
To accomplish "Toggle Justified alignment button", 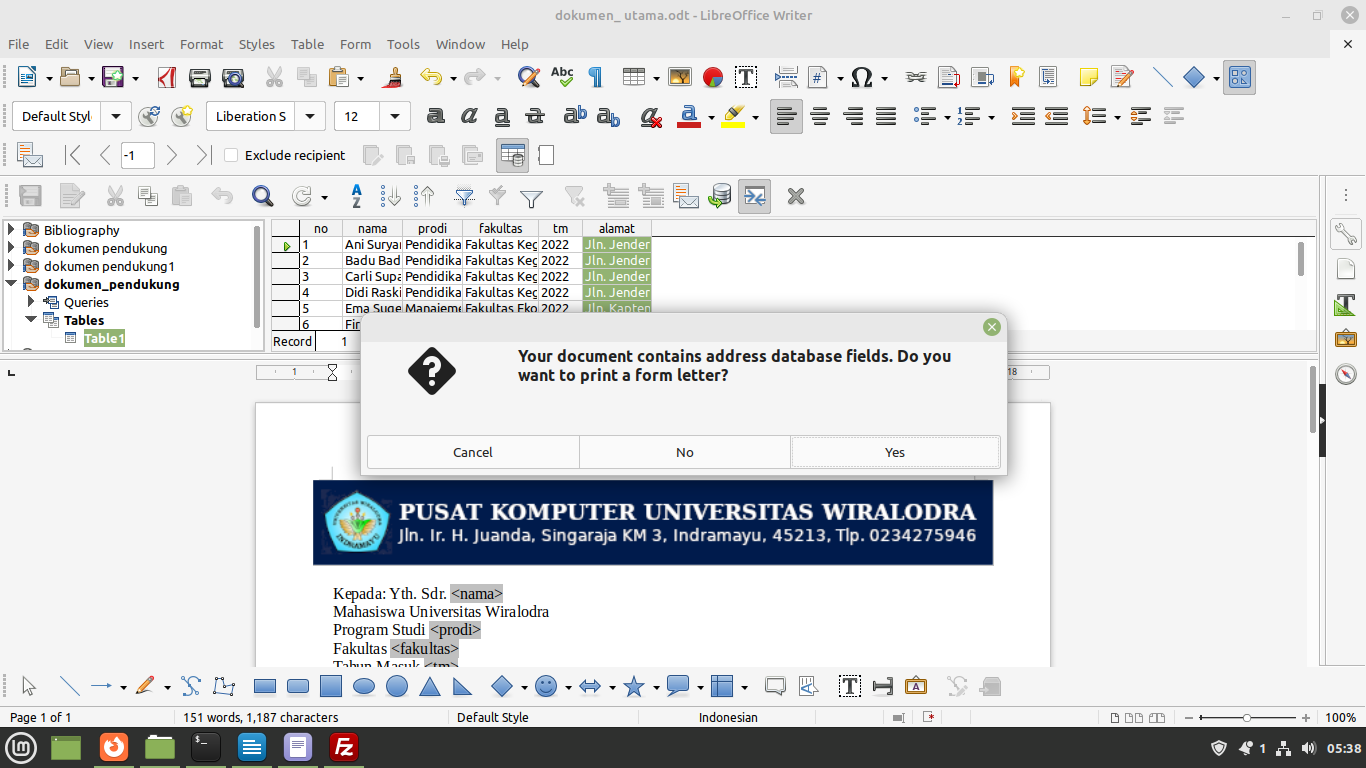I will click(886, 116).
